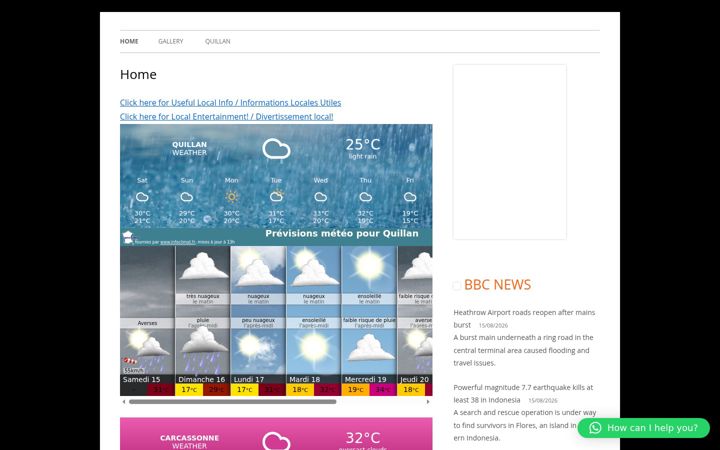Image resolution: width=720 pixels, height=450 pixels.
Task: Click the Dimanche 16 day label
Action: tap(202, 380)
